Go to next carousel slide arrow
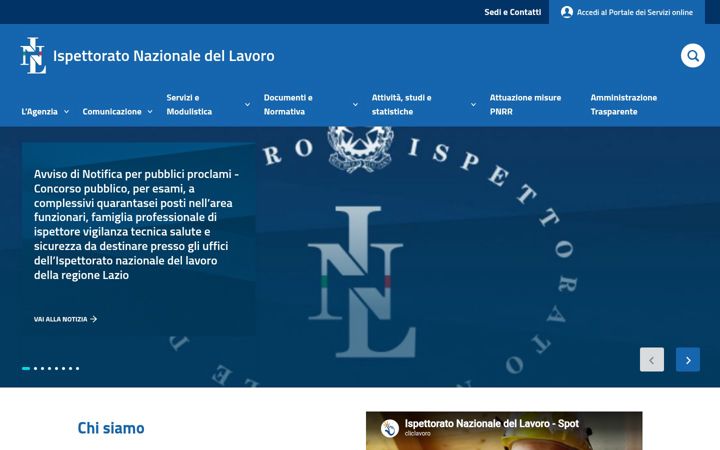Screen dimensions: 720x450 (x=687, y=360)
